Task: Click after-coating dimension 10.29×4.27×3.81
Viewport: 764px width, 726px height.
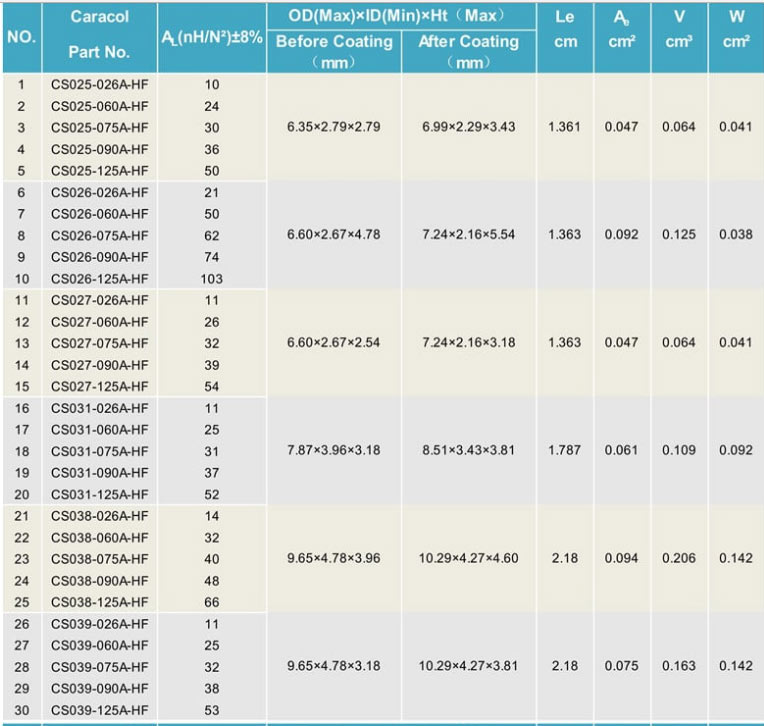Action: 469,666
